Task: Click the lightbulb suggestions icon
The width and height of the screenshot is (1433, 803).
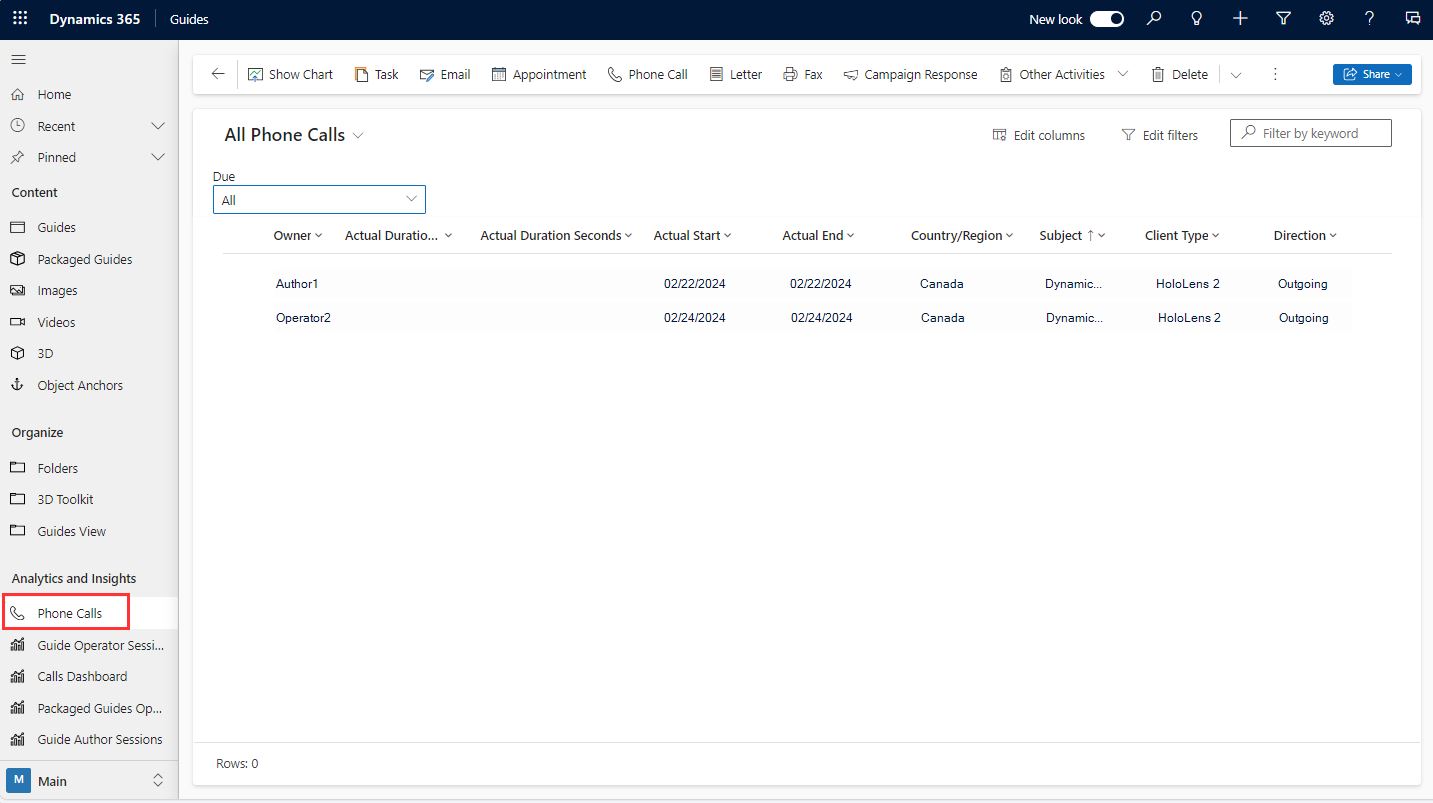Action: click(x=1196, y=18)
